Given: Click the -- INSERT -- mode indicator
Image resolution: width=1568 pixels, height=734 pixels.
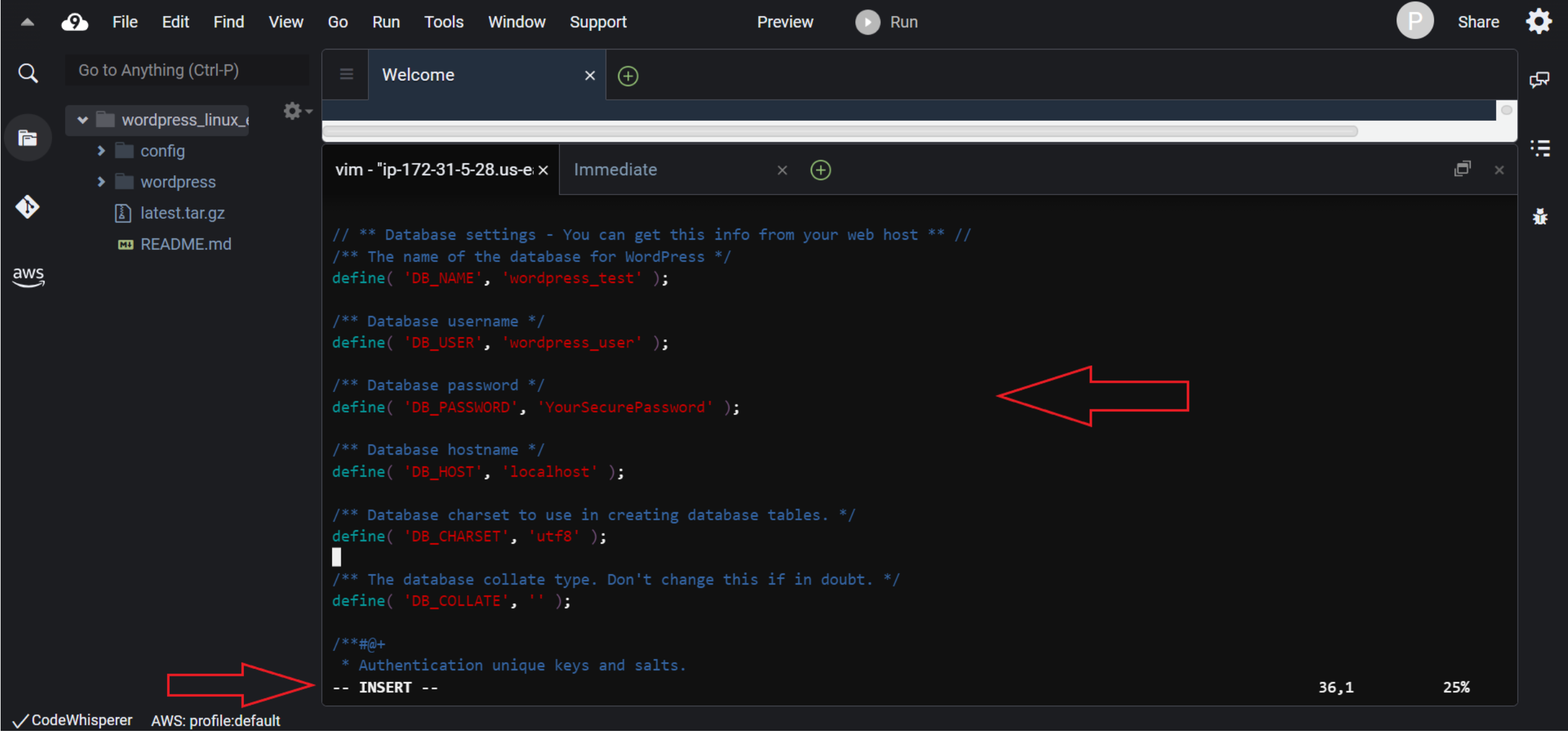Looking at the screenshot, I should tap(385, 688).
